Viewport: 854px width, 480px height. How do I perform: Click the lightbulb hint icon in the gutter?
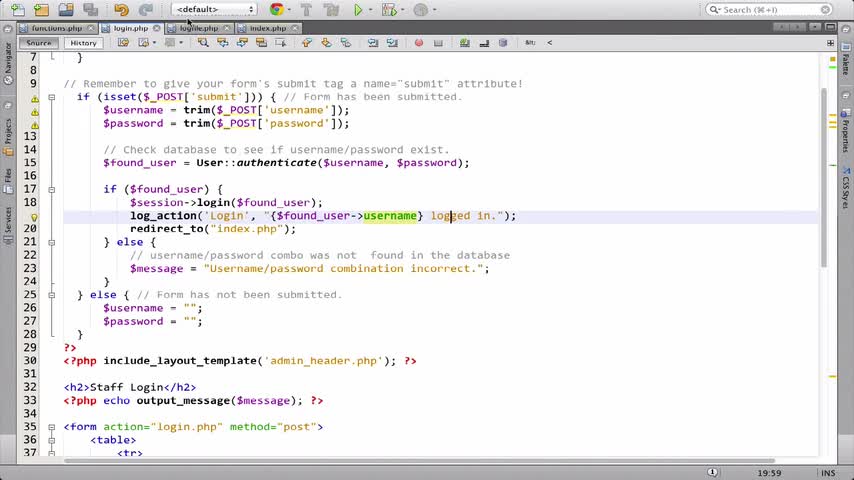(34, 217)
